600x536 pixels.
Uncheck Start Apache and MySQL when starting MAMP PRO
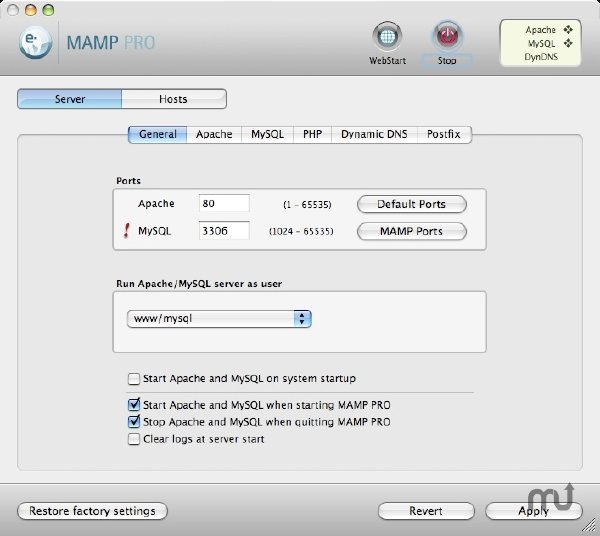[x=134, y=405]
